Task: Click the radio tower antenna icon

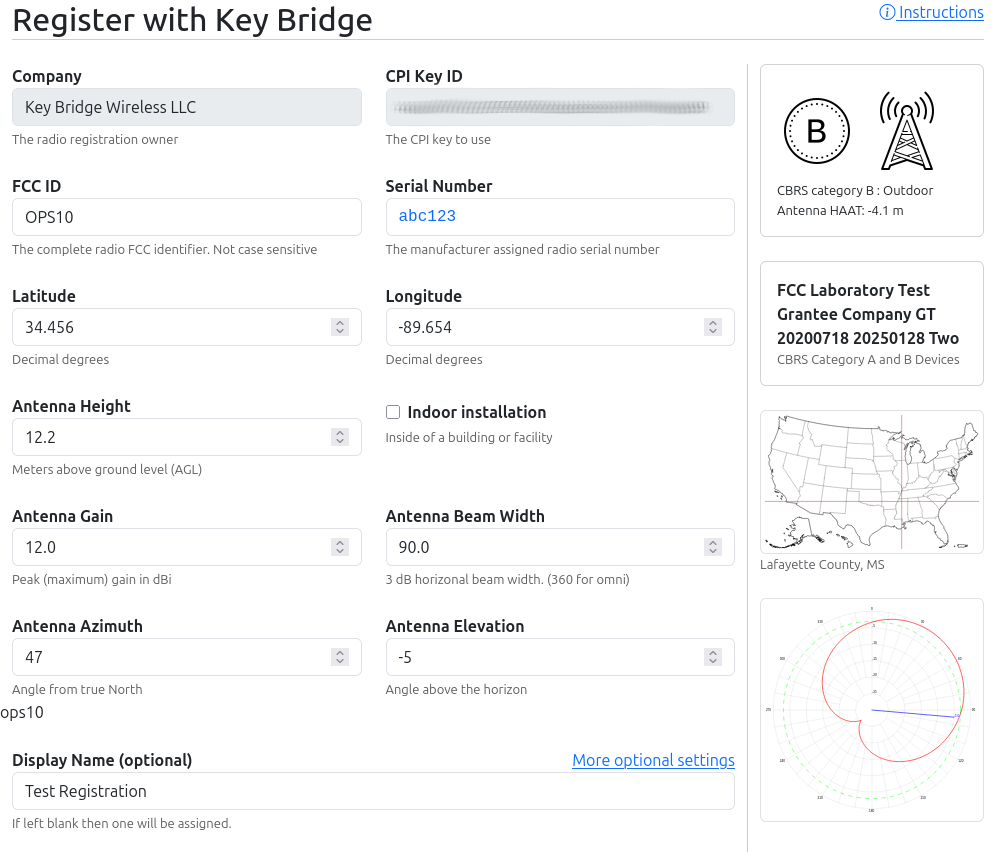Action: [x=906, y=131]
